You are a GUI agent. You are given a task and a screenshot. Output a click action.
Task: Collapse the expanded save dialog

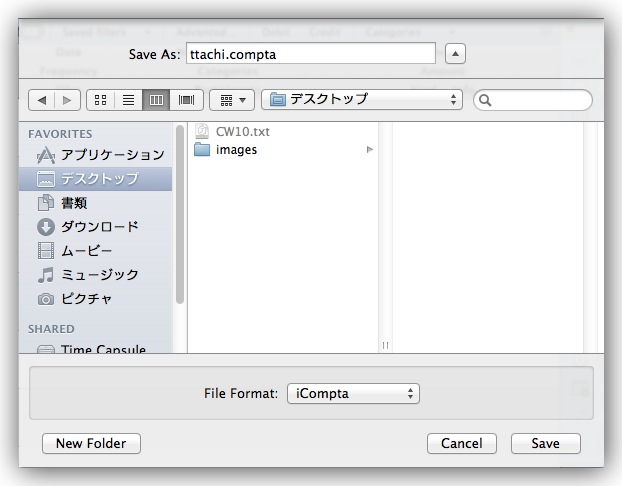(455, 54)
